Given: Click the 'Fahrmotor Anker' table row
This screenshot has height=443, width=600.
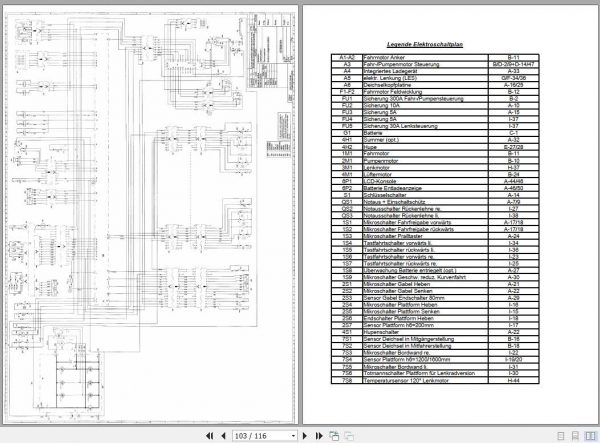Looking at the screenshot, I should [435, 57].
